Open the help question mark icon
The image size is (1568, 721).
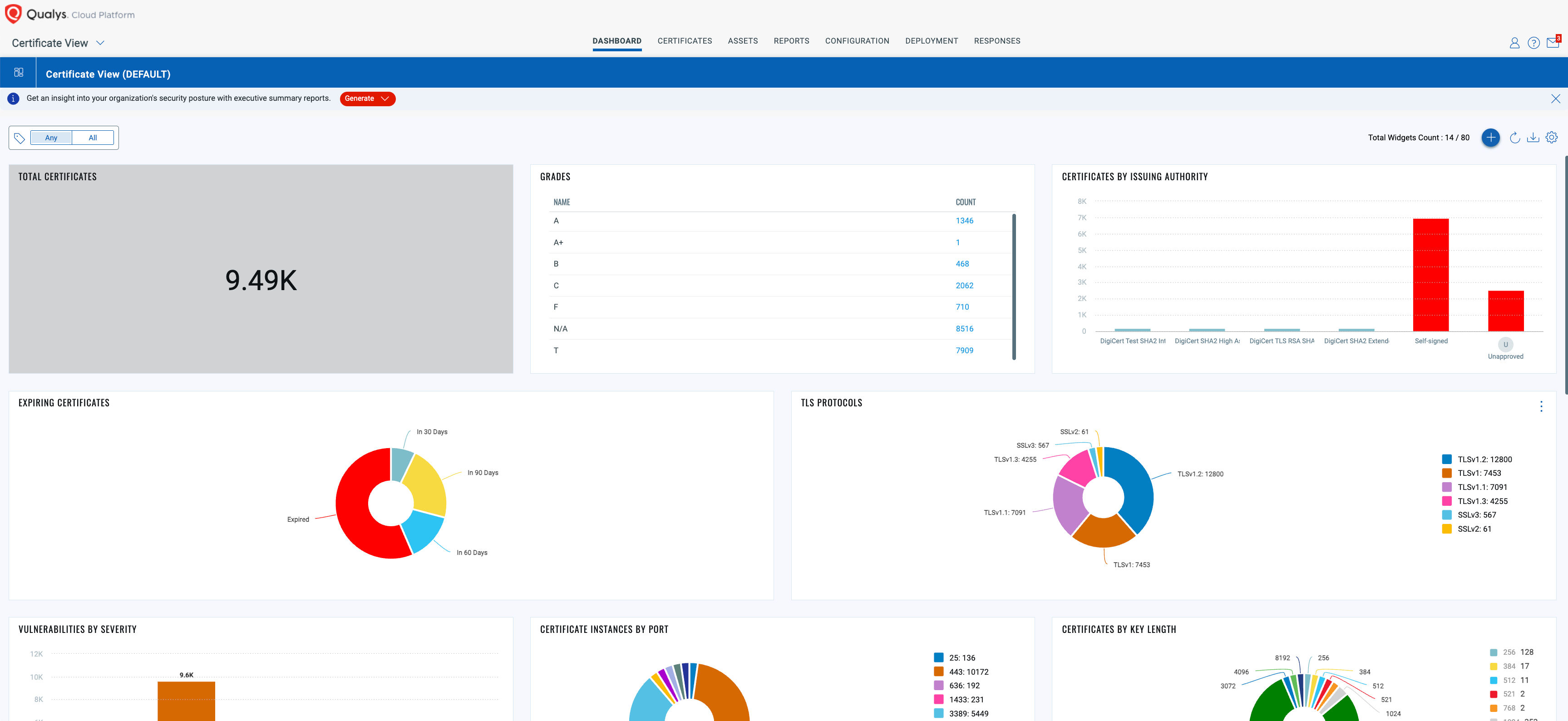coord(1533,43)
